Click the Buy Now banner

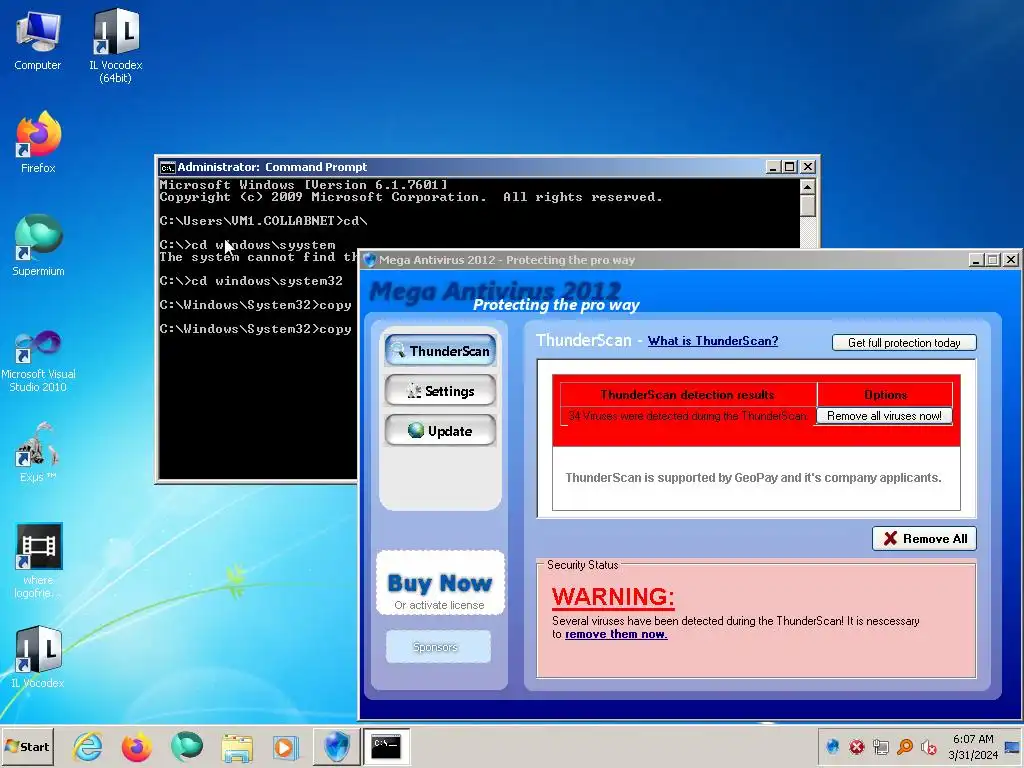(440, 583)
